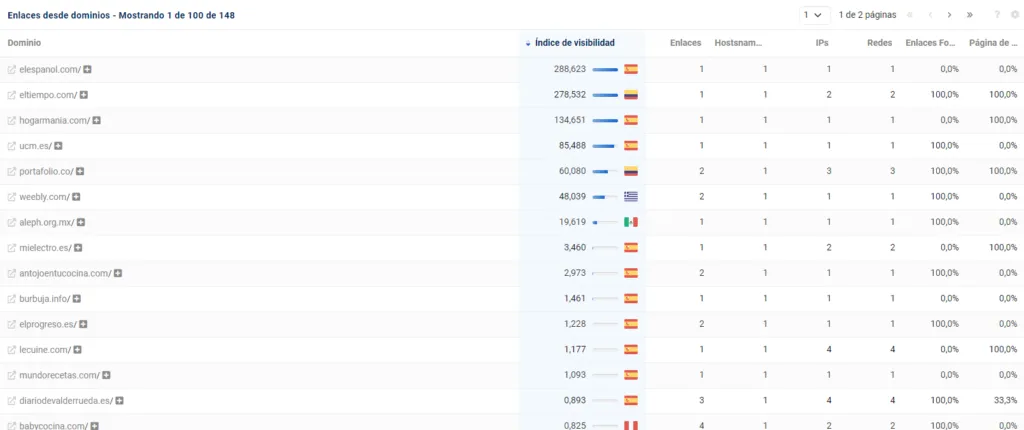This screenshot has width=1024, height=430.
Task: Expand the lecuine.com row plus button
Action: (x=77, y=350)
